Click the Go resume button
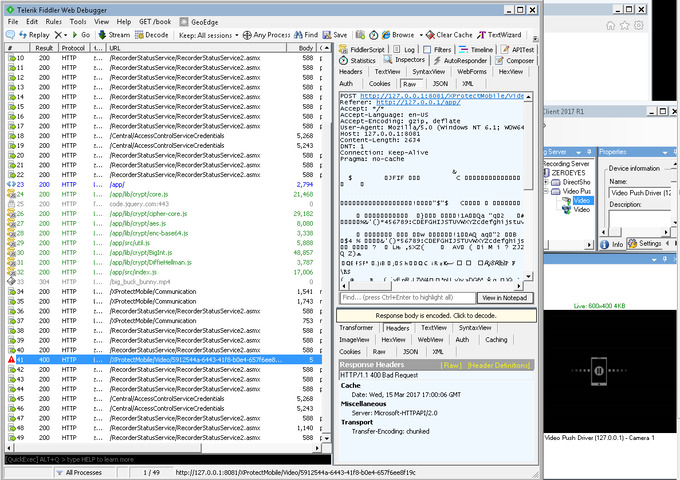The image size is (680, 480). (x=82, y=34)
